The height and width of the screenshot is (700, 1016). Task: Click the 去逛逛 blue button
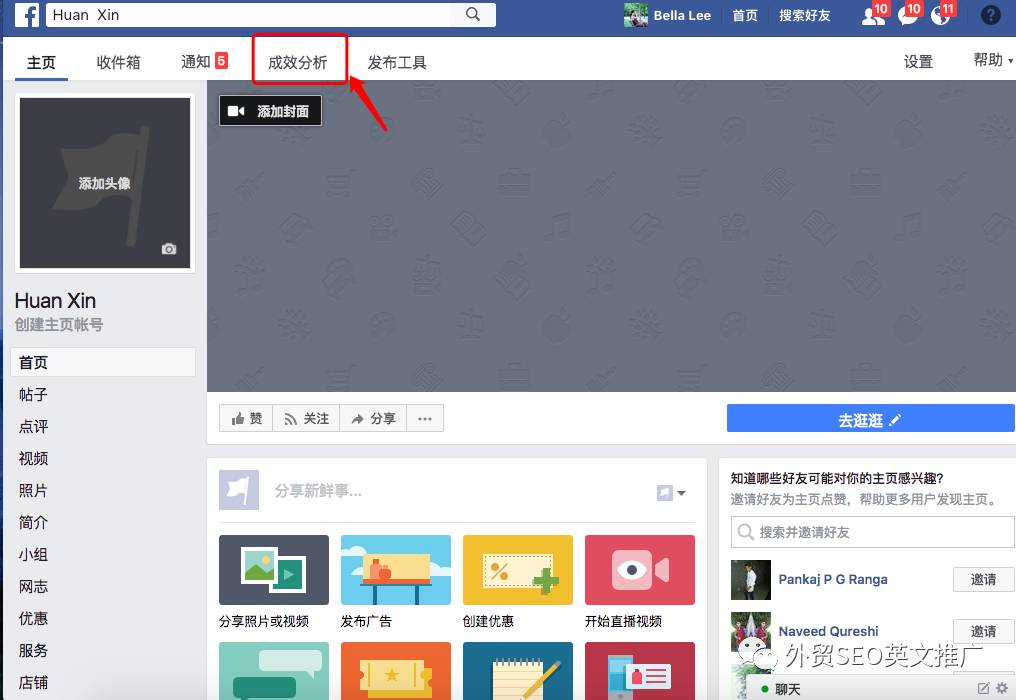(x=870, y=419)
